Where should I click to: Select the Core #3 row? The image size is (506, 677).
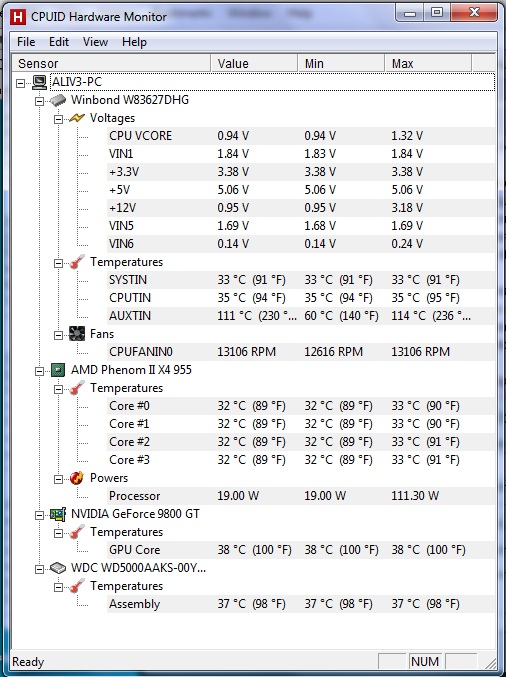pos(301,460)
